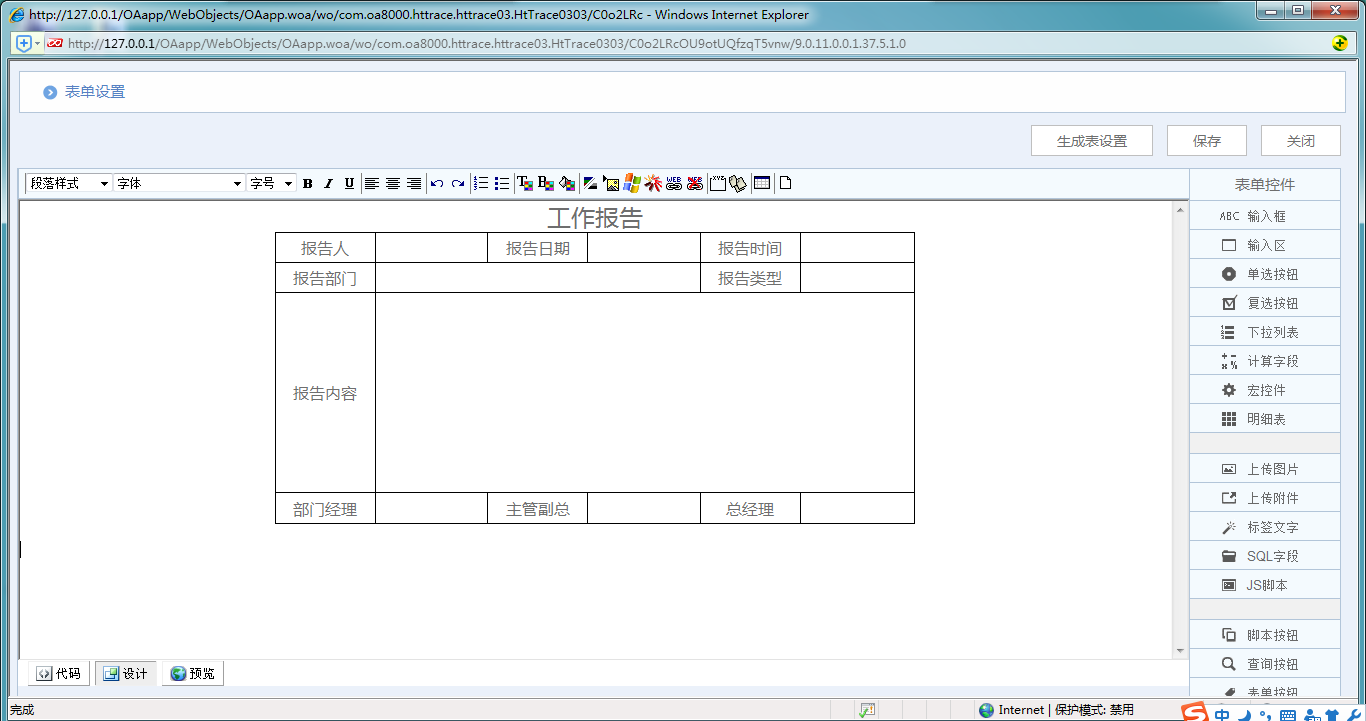Switch to the 代码 code tab
1366x721 pixels.
(x=59, y=674)
